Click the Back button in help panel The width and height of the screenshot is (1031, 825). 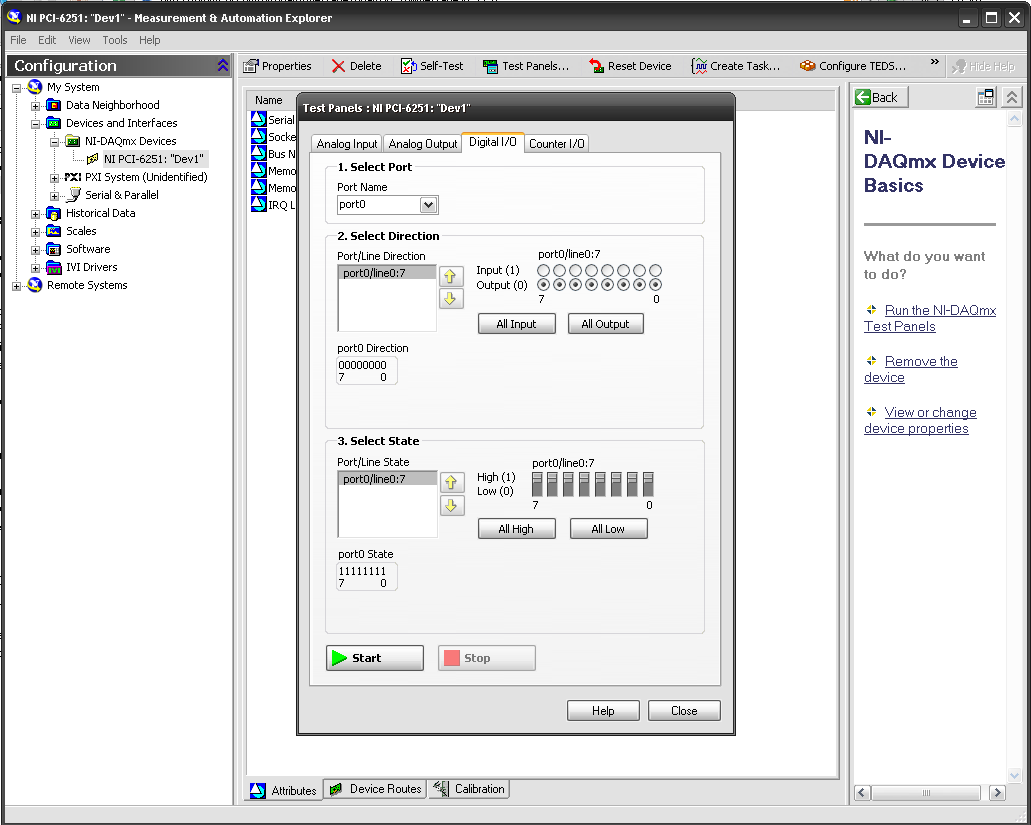(881, 97)
